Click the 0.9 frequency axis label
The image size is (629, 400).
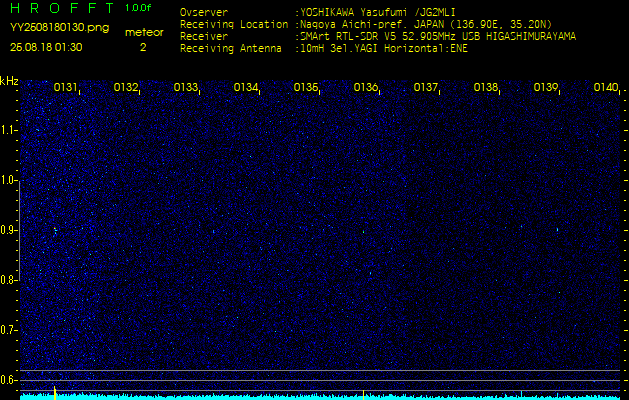click(x=7, y=230)
